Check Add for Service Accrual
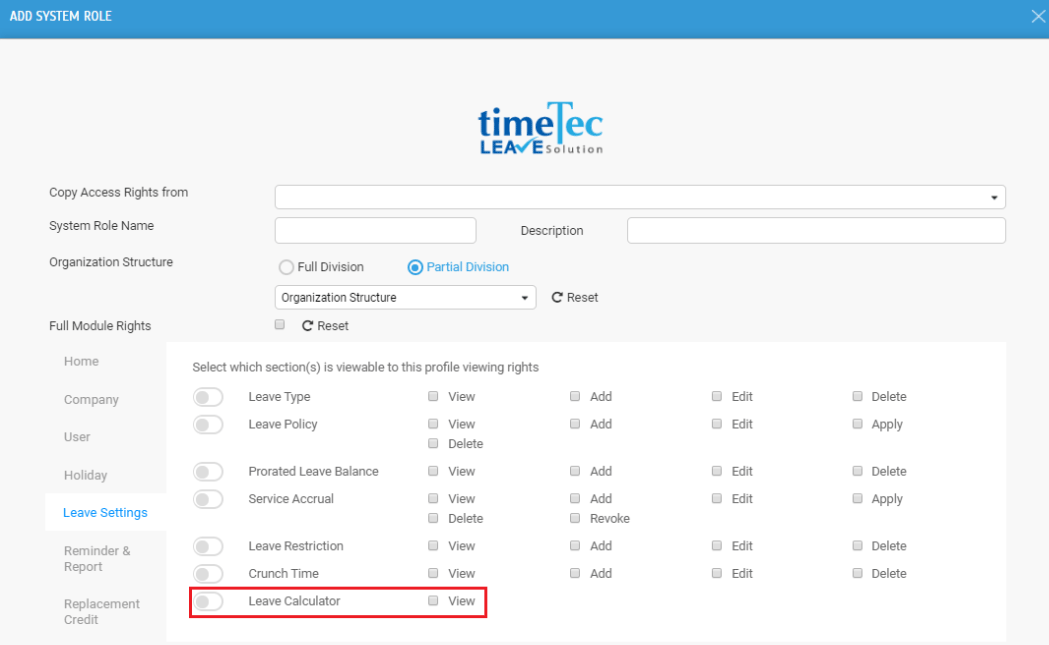This screenshot has height=645, width=1049. click(x=575, y=498)
